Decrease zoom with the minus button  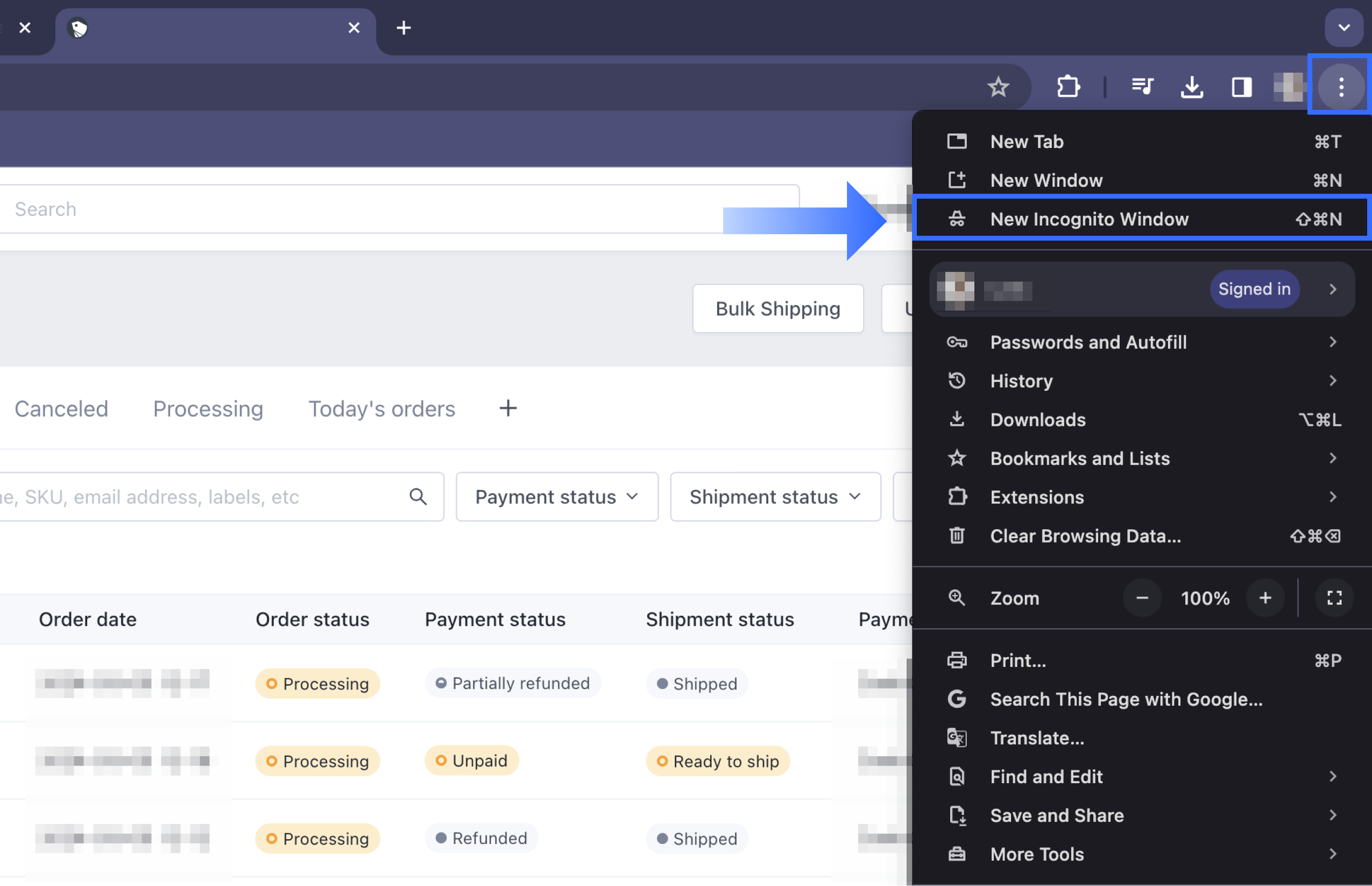point(1142,598)
